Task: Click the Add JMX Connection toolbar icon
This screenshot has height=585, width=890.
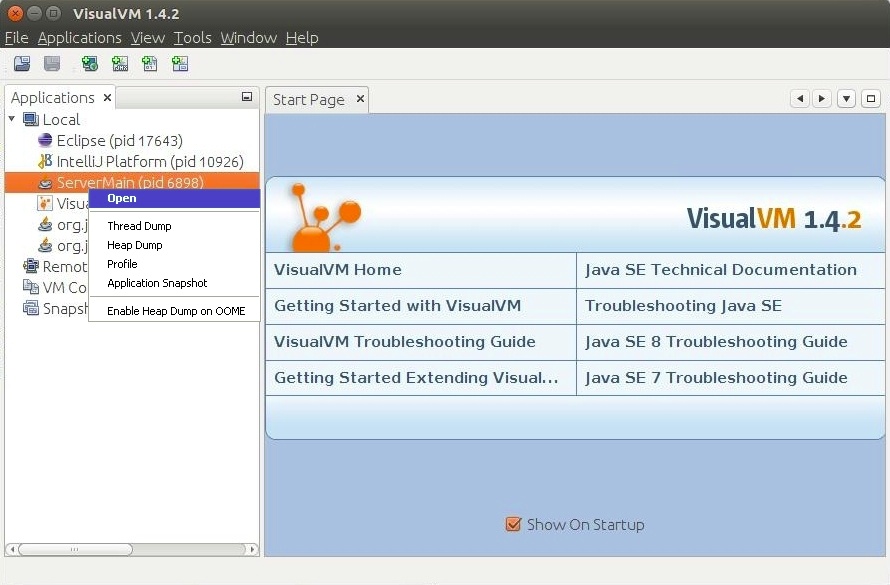Action: [x=120, y=64]
